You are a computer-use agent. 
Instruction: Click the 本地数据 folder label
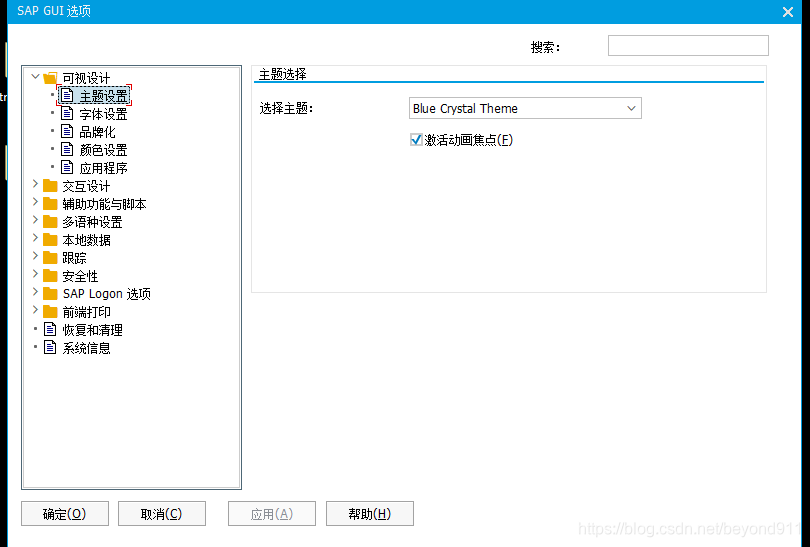click(x=86, y=240)
